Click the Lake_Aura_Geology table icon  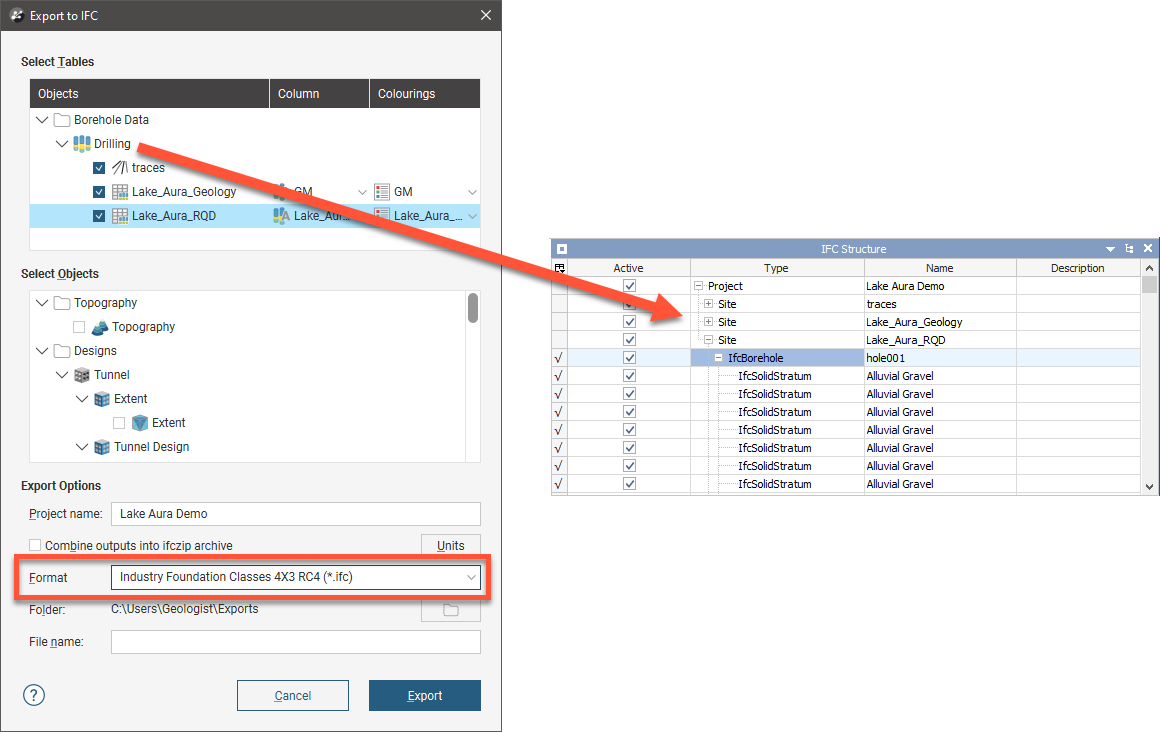[x=119, y=192]
